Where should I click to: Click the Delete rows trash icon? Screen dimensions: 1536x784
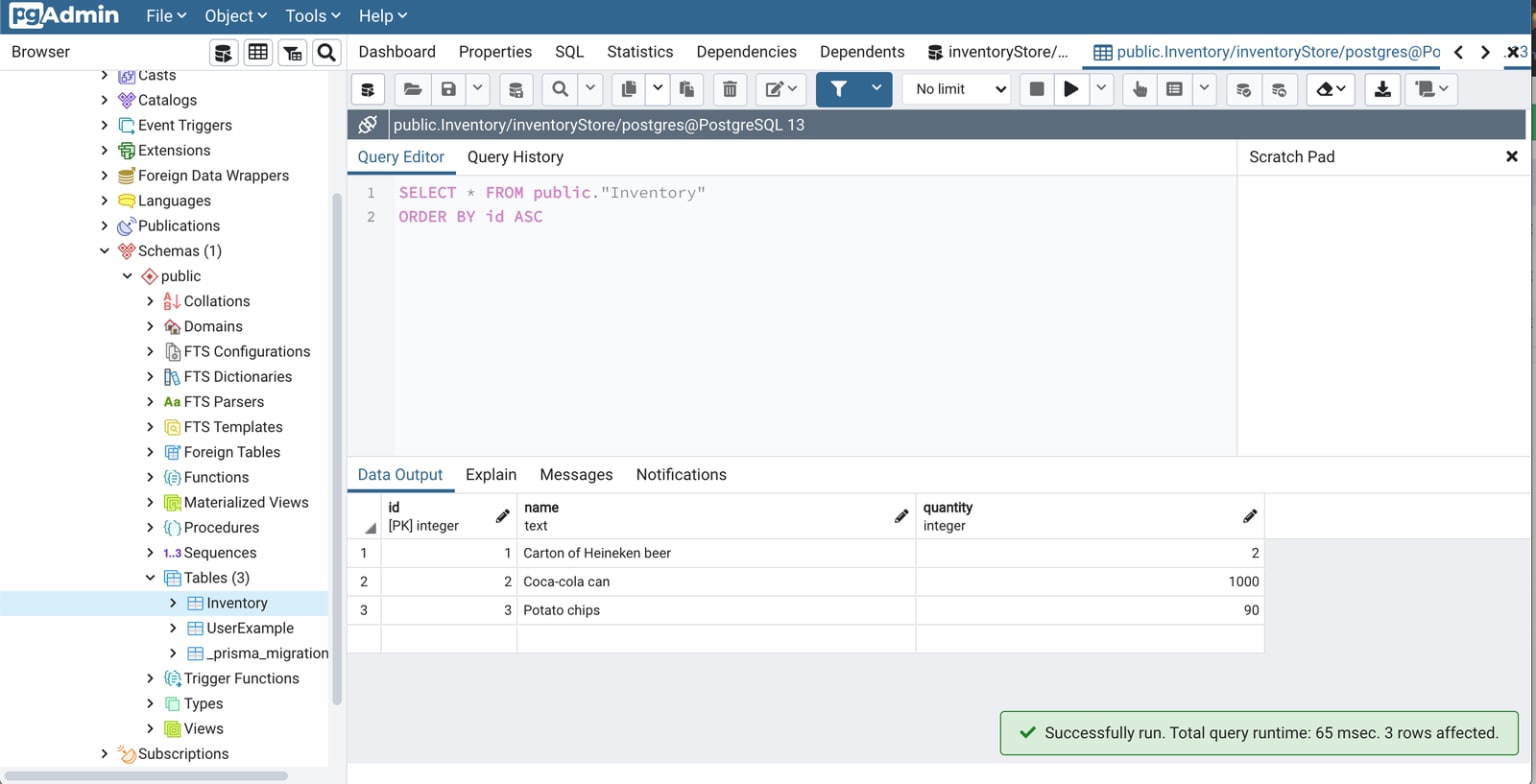[x=730, y=89]
